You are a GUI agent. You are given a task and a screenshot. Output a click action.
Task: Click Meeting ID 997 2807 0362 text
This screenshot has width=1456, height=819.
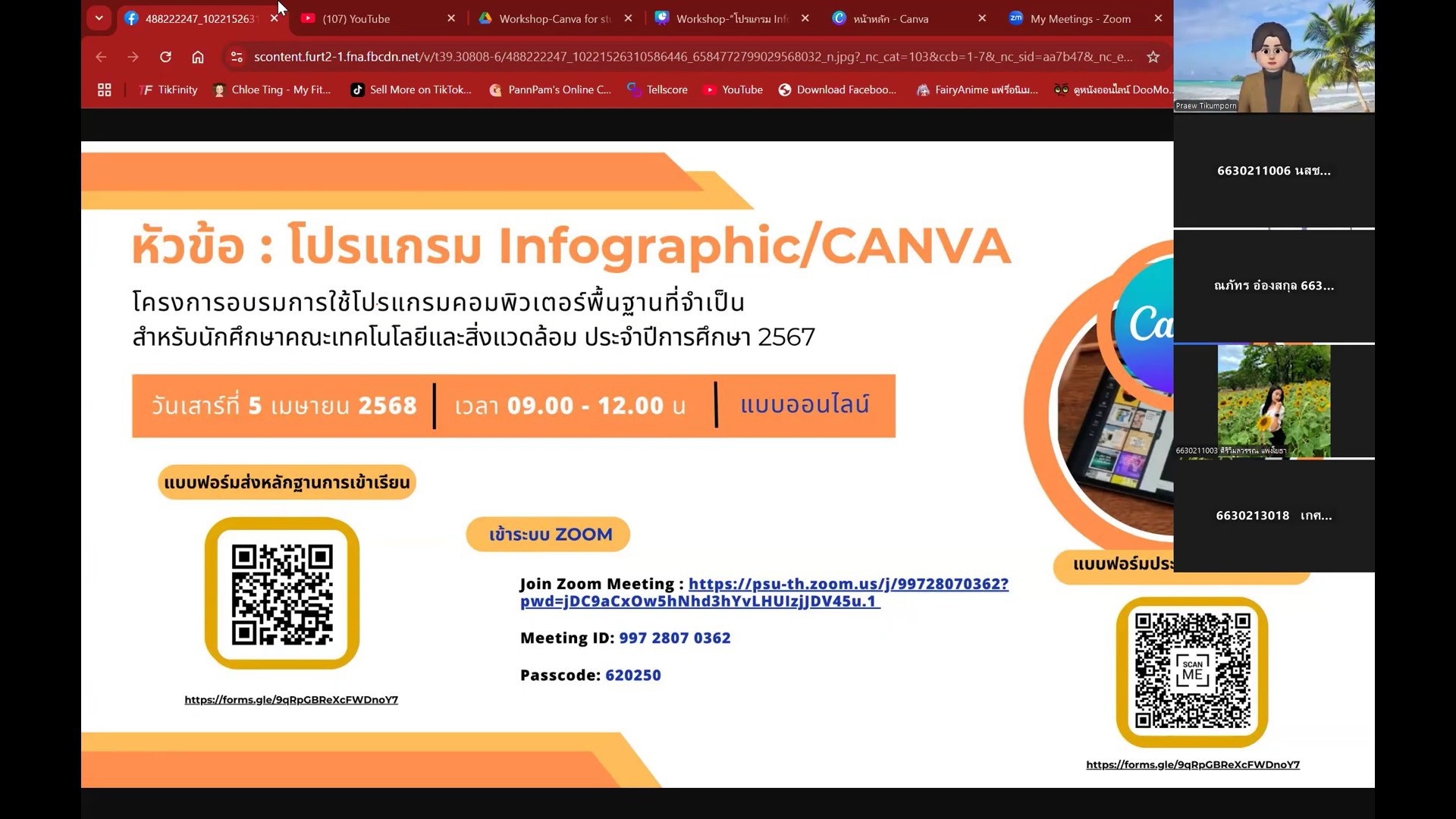coord(626,639)
